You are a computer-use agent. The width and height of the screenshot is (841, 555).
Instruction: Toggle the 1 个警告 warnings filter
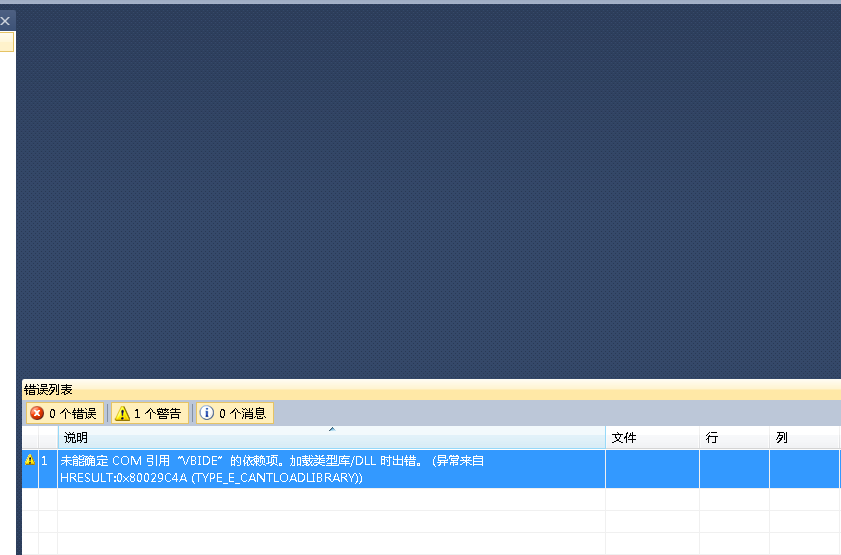(150, 413)
